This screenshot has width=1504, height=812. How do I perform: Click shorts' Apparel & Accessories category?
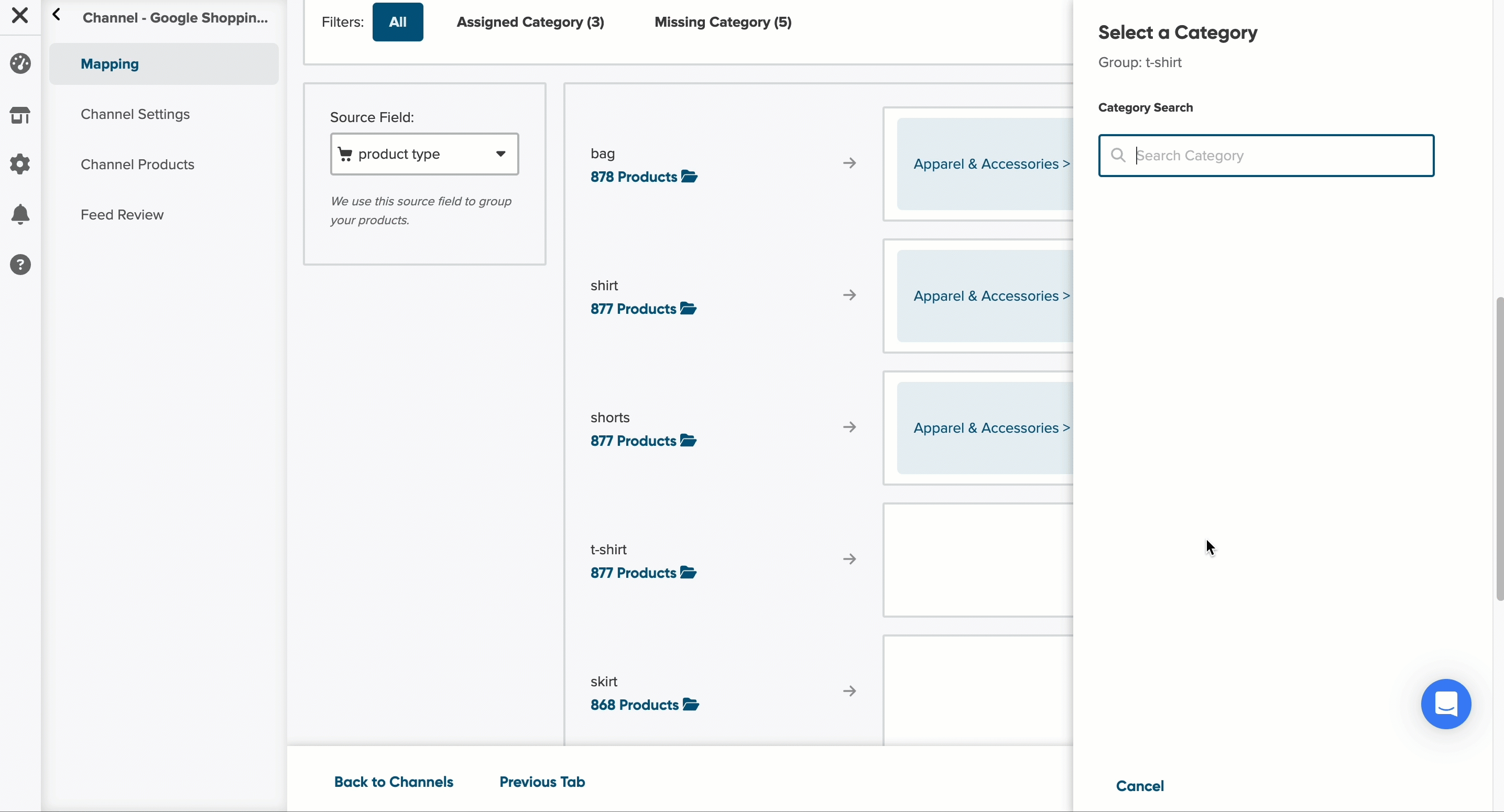click(x=985, y=428)
